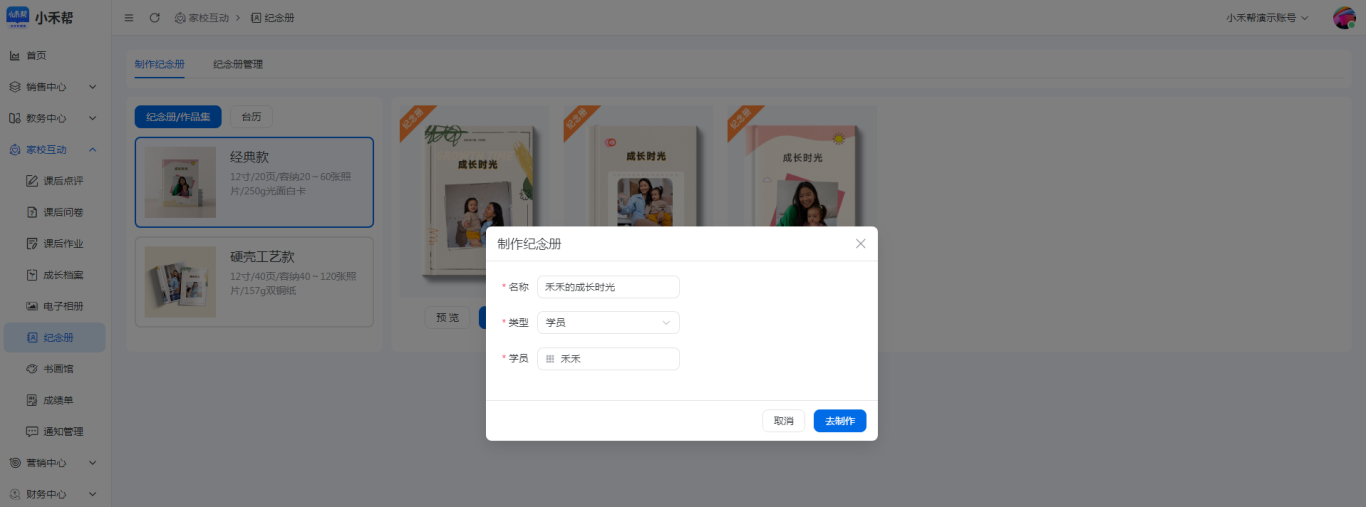Open the 小禾帮演示账号 account dropdown
1366x507 pixels.
click(x=1267, y=18)
